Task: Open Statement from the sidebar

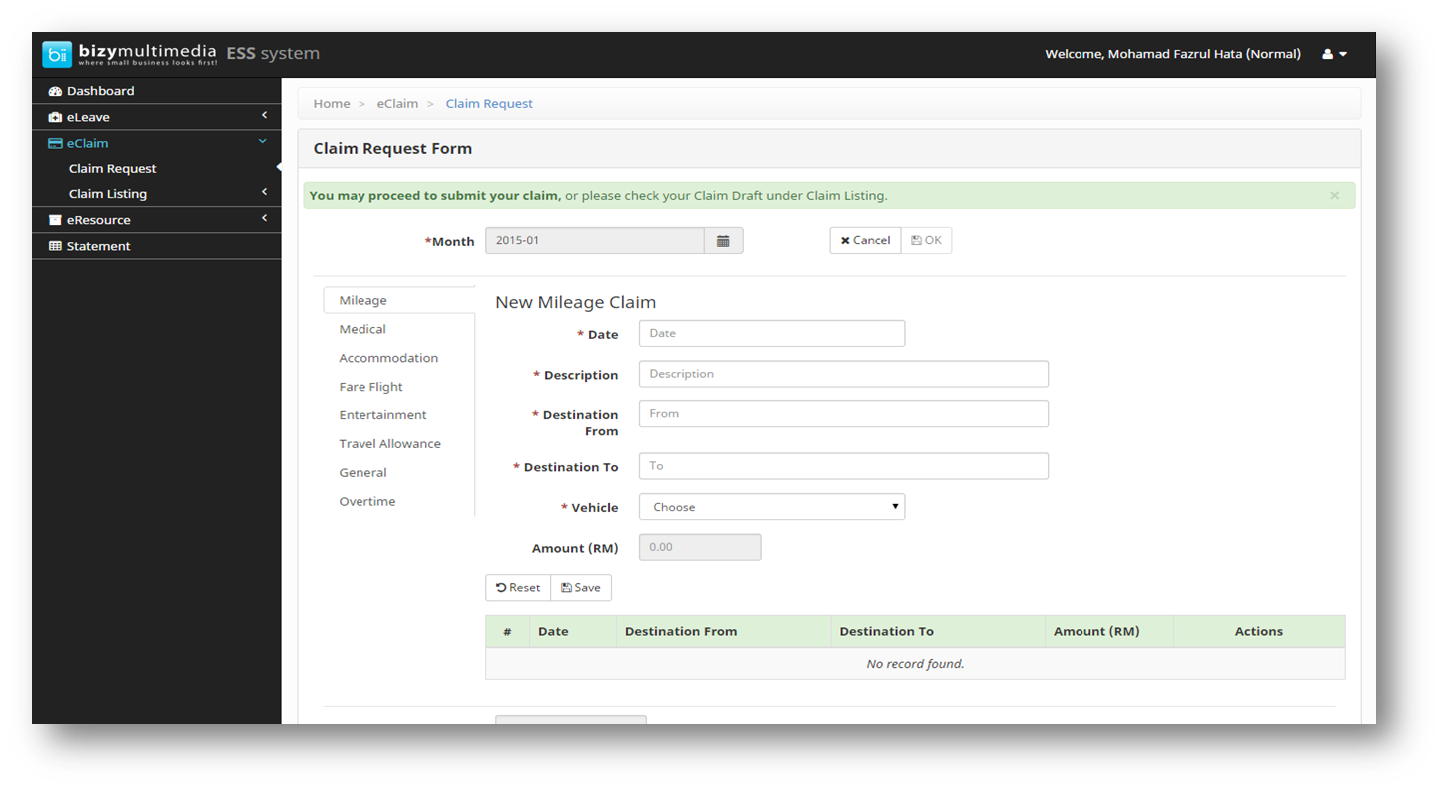Action: pyautogui.click(x=98, y=246)
